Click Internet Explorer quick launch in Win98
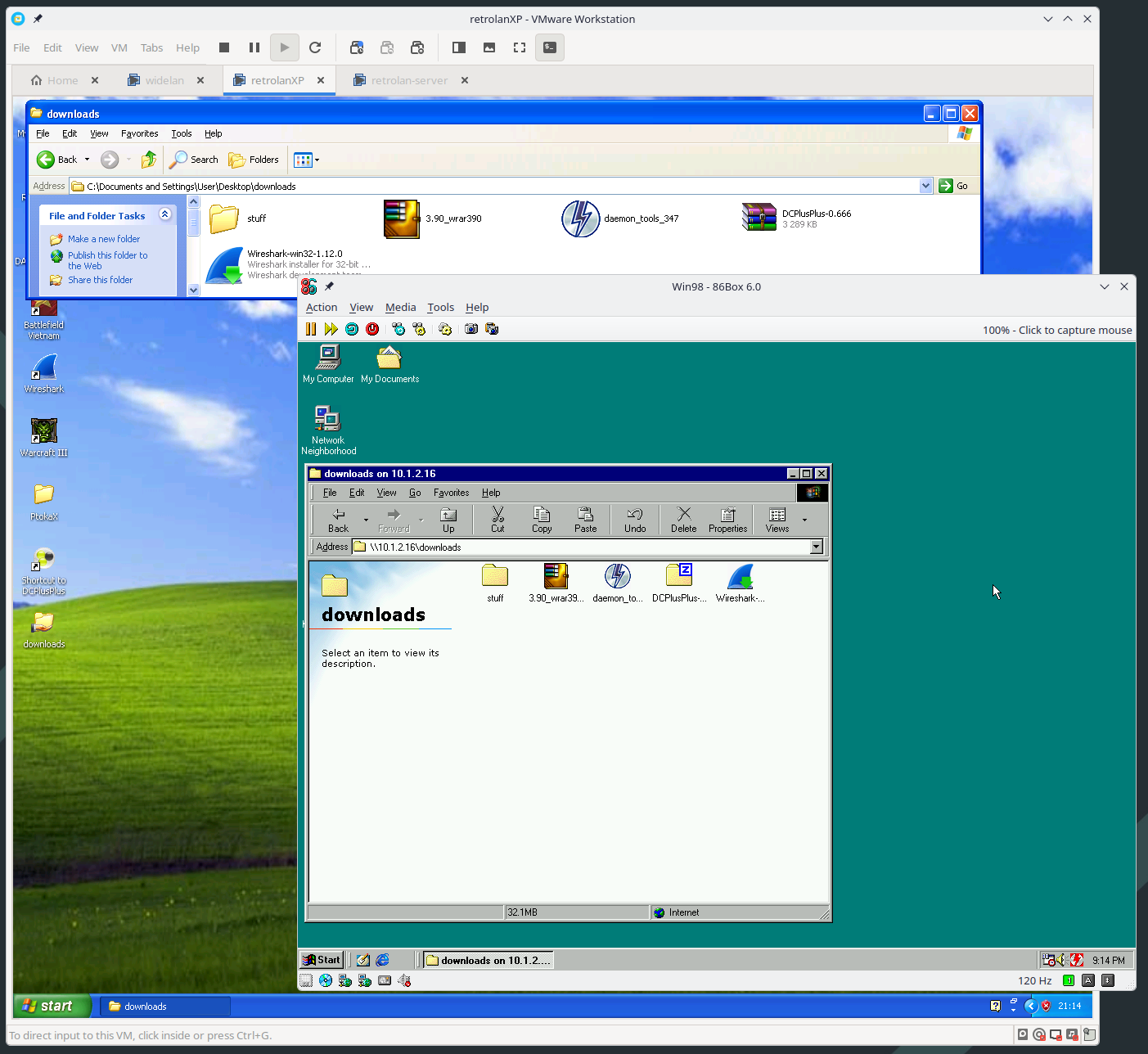The image size is (1148, 1054). [x=382, y=960]
